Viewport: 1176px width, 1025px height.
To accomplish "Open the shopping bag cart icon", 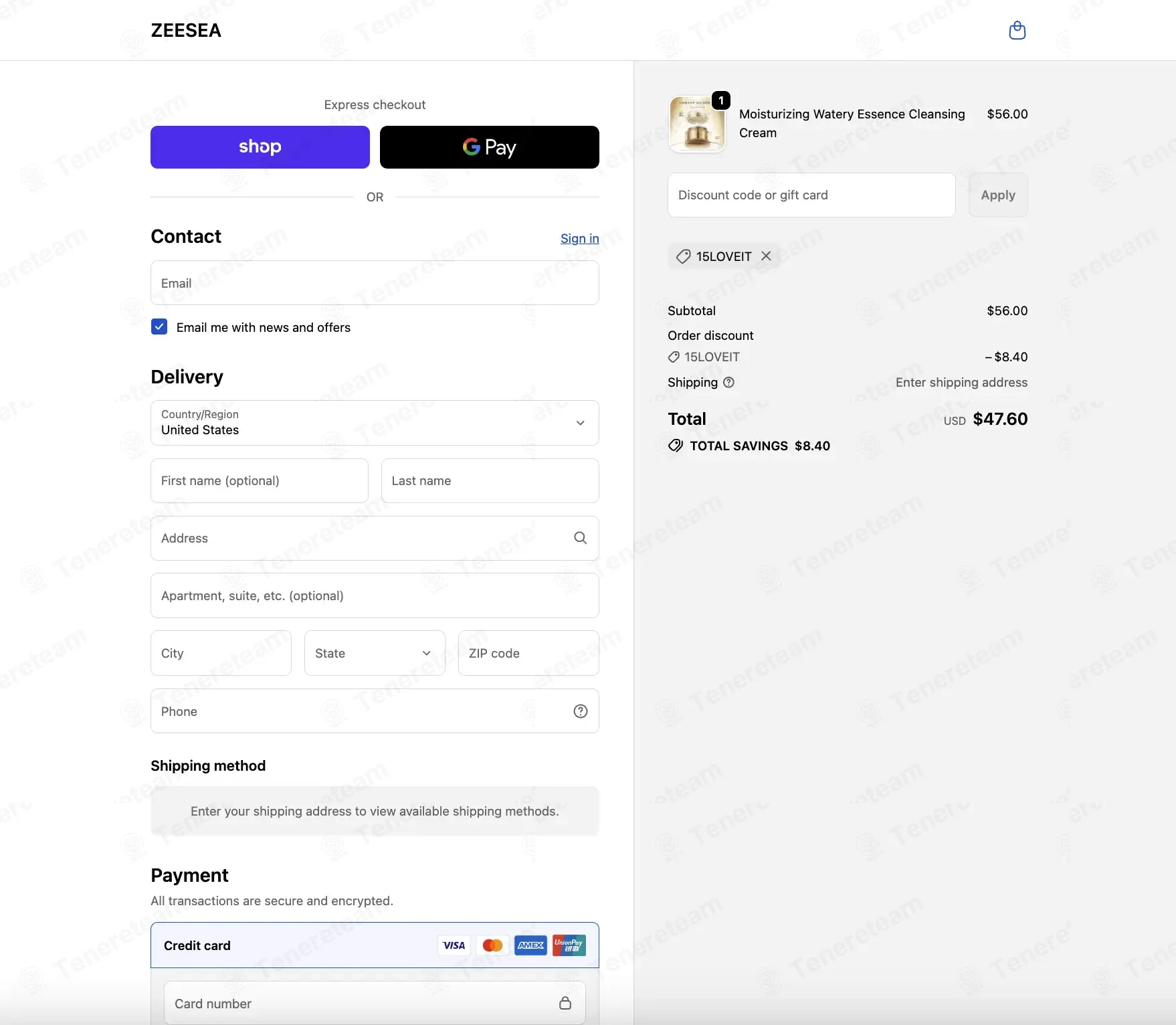I will 1017,30.
